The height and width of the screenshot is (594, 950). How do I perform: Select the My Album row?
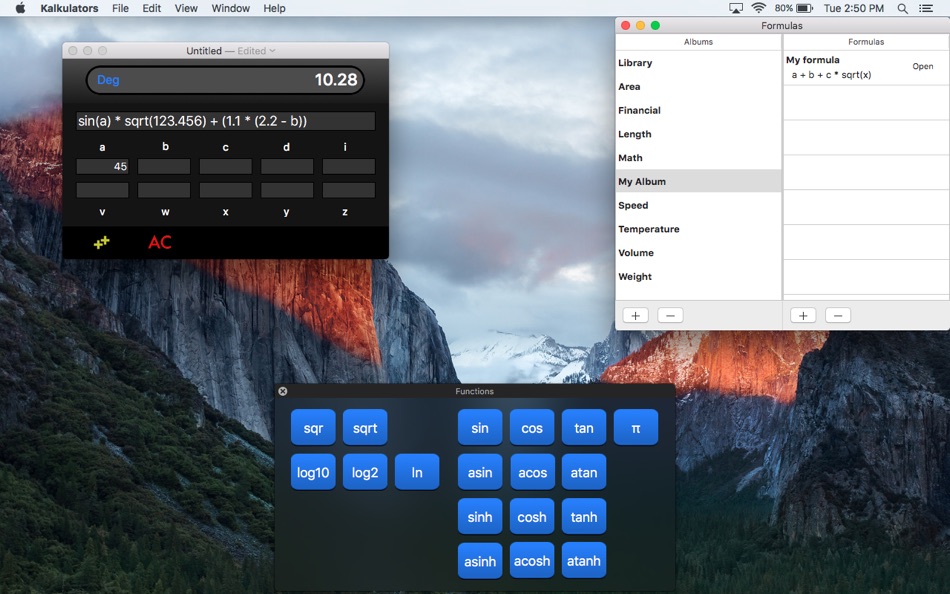pos(699,181)
